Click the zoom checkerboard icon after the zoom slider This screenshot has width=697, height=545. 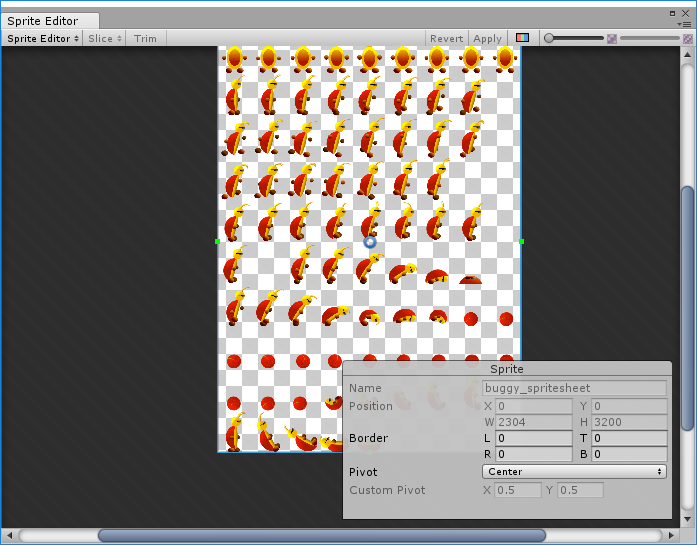612,38
